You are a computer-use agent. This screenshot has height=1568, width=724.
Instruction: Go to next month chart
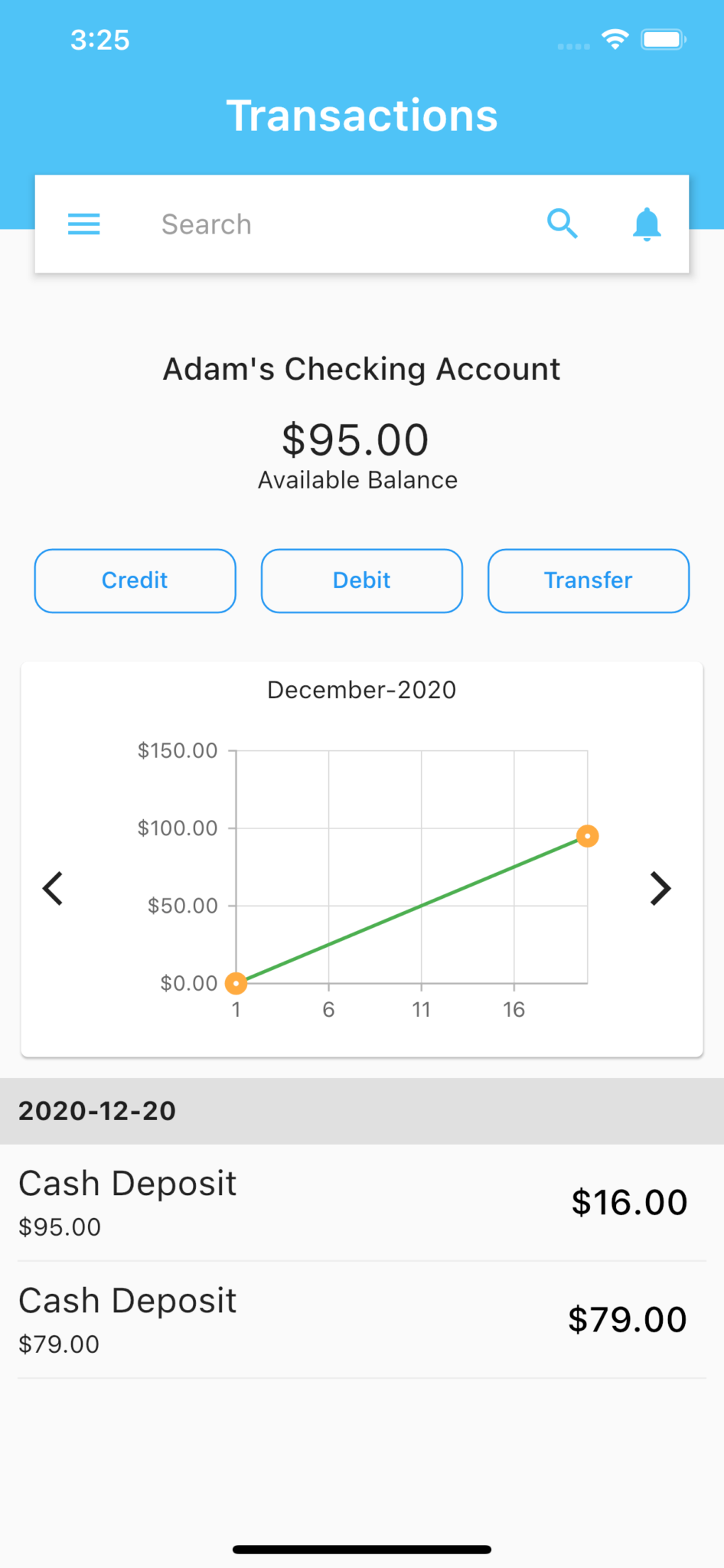point(660,888)
